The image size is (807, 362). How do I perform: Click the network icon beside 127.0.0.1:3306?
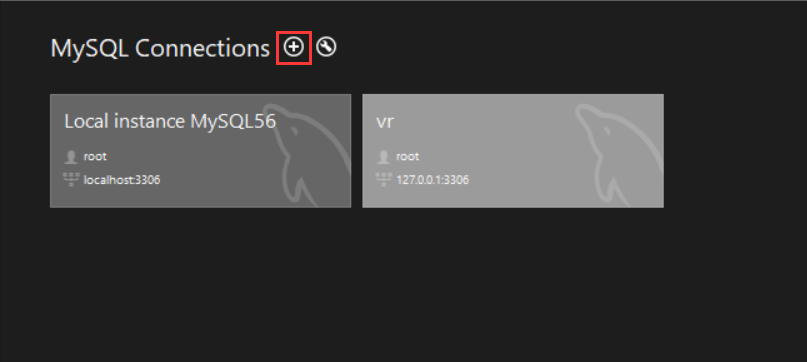383,180
